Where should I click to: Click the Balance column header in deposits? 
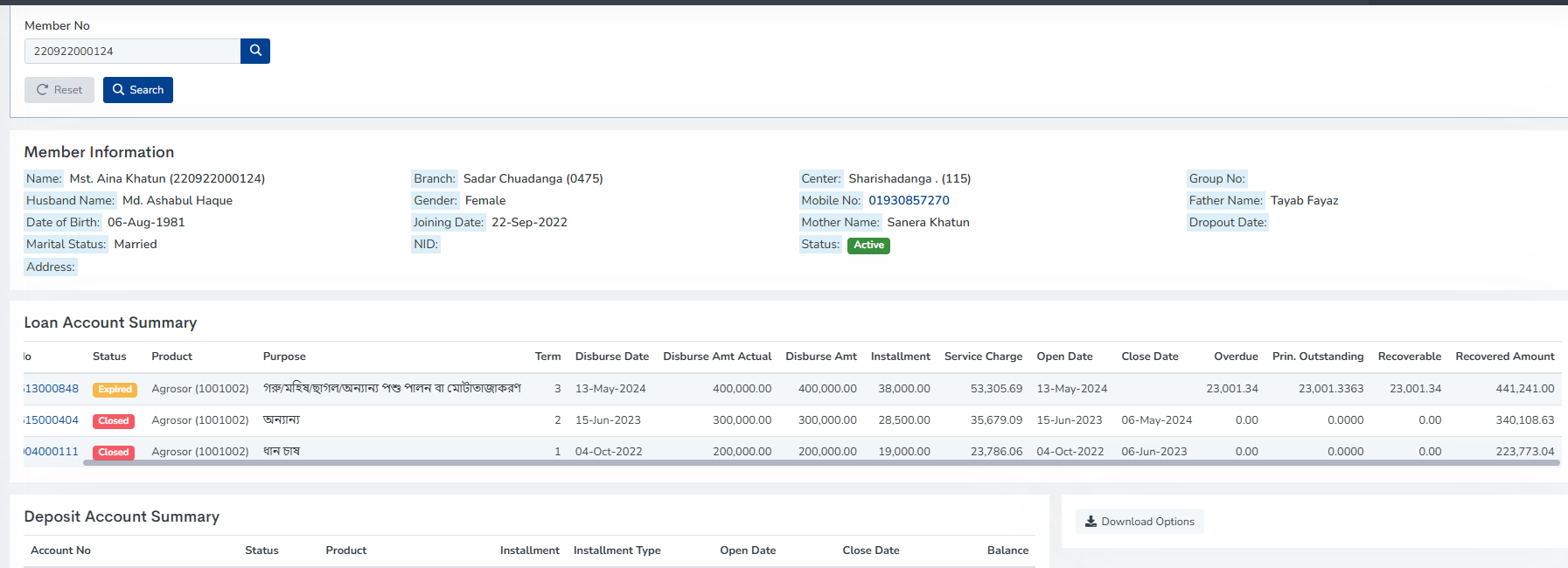pos(1007,551)
